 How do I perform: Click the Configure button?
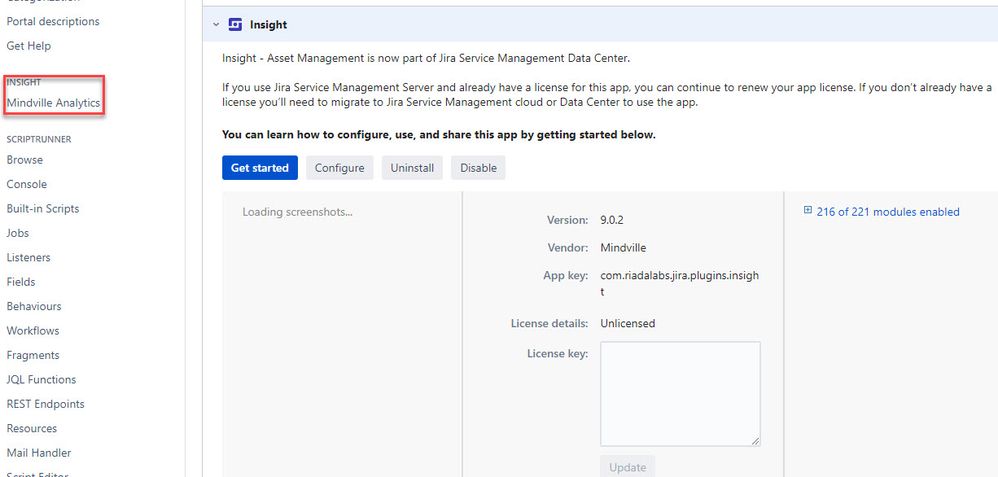[340, 168]
